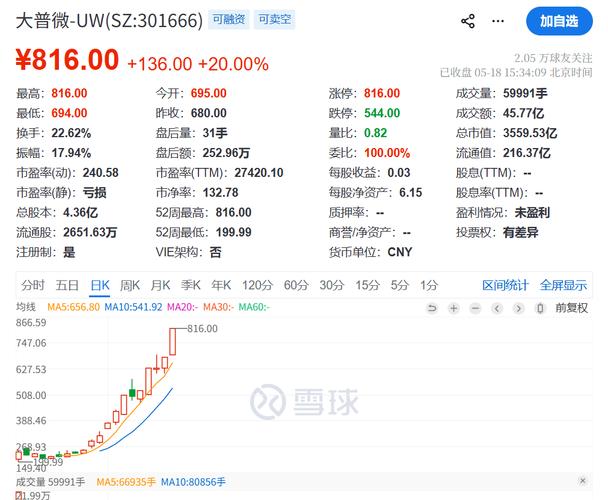Switch to 1分 chart tab
This screenshot has width=608, height=500.
pos(429,285)
